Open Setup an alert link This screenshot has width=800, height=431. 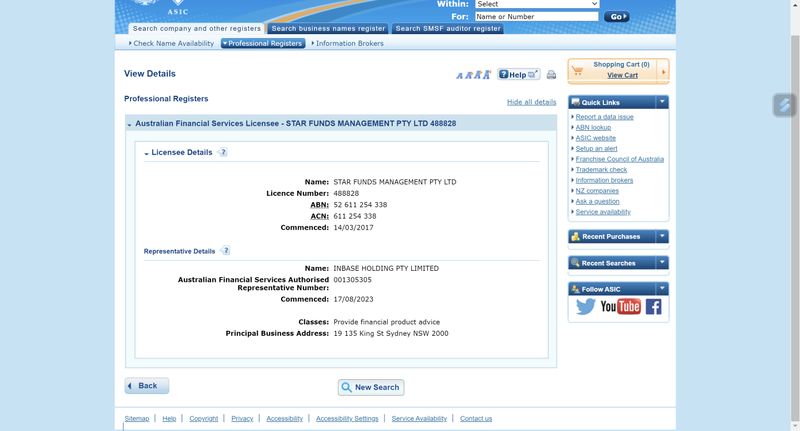pos(596,148)
